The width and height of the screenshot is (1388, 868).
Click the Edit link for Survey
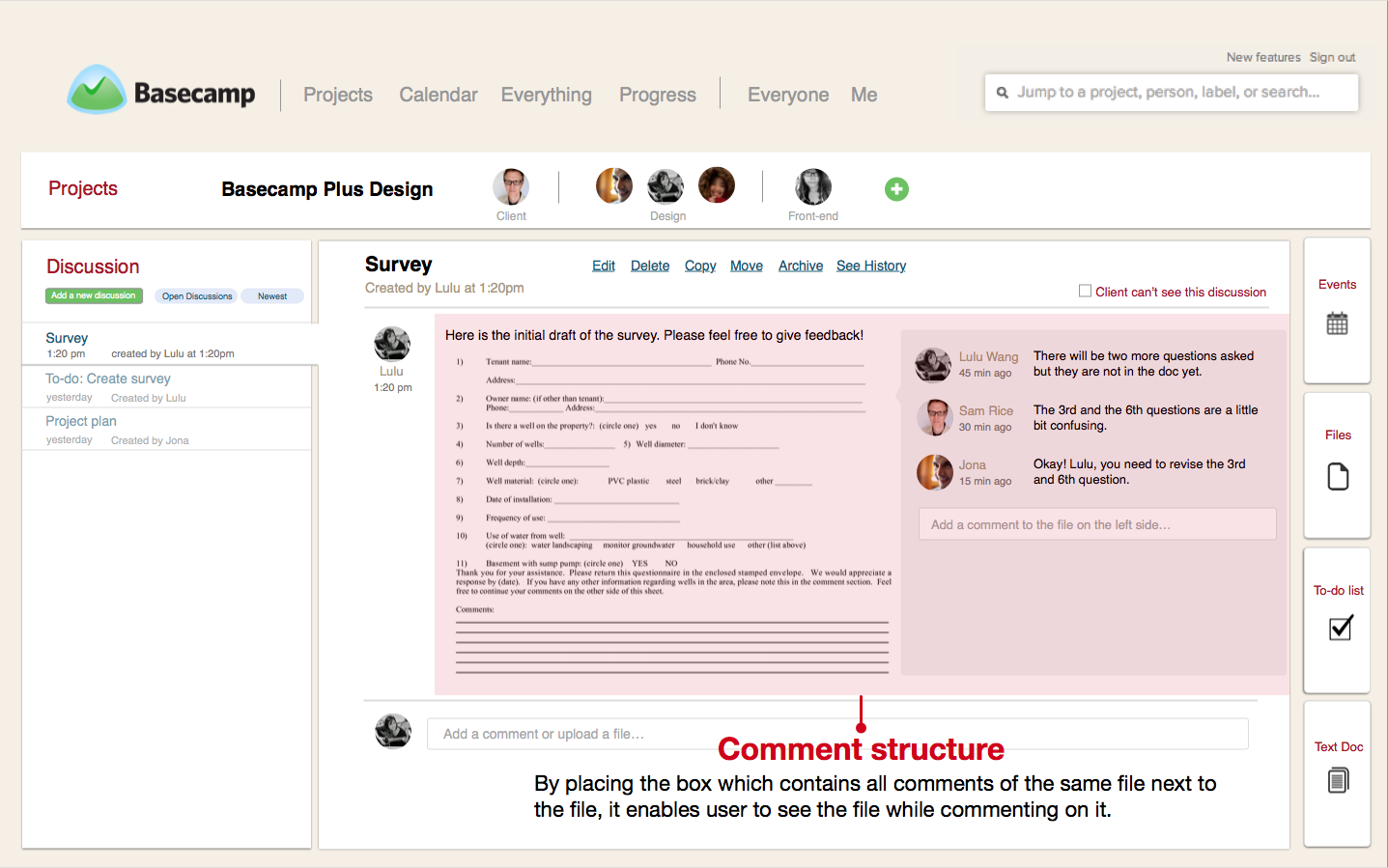pyautogui.click(x=604, y=266)
